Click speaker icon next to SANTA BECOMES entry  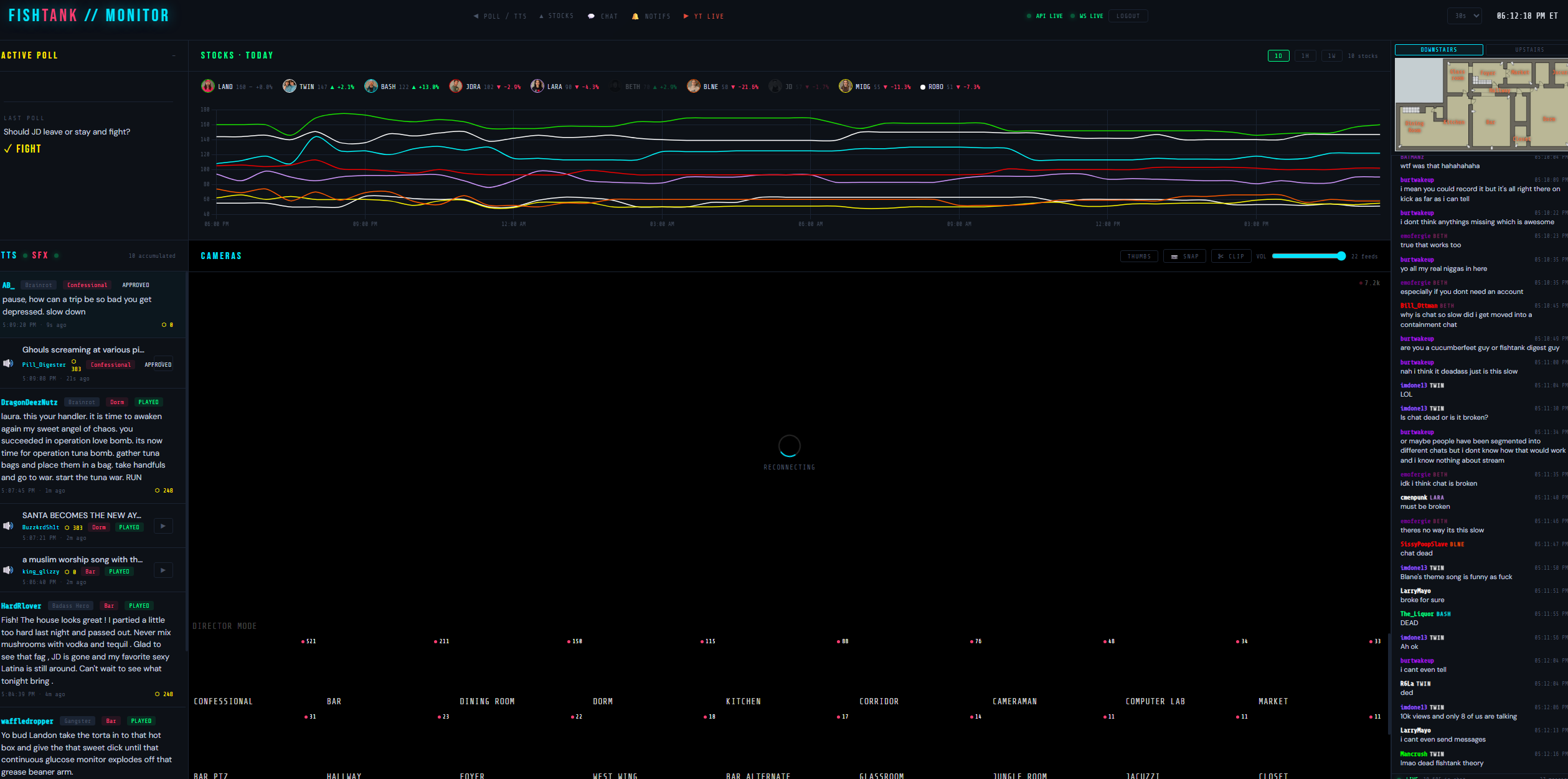8,526
